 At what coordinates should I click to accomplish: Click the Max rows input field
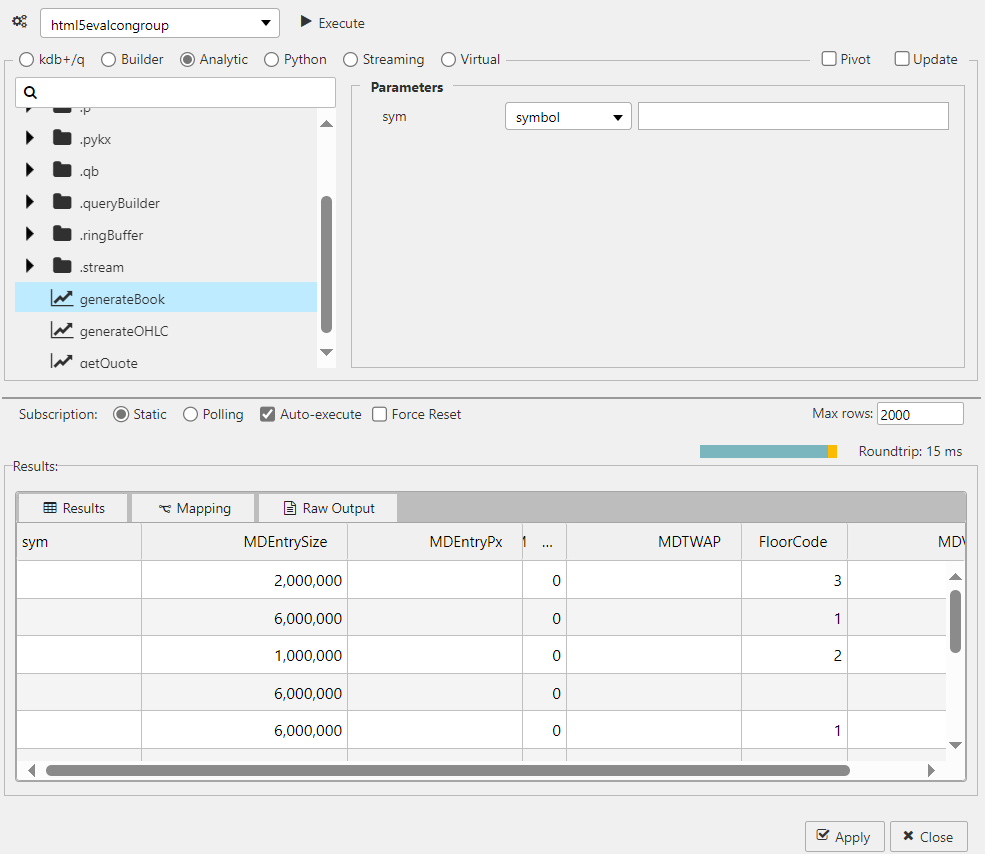(919, 413)
